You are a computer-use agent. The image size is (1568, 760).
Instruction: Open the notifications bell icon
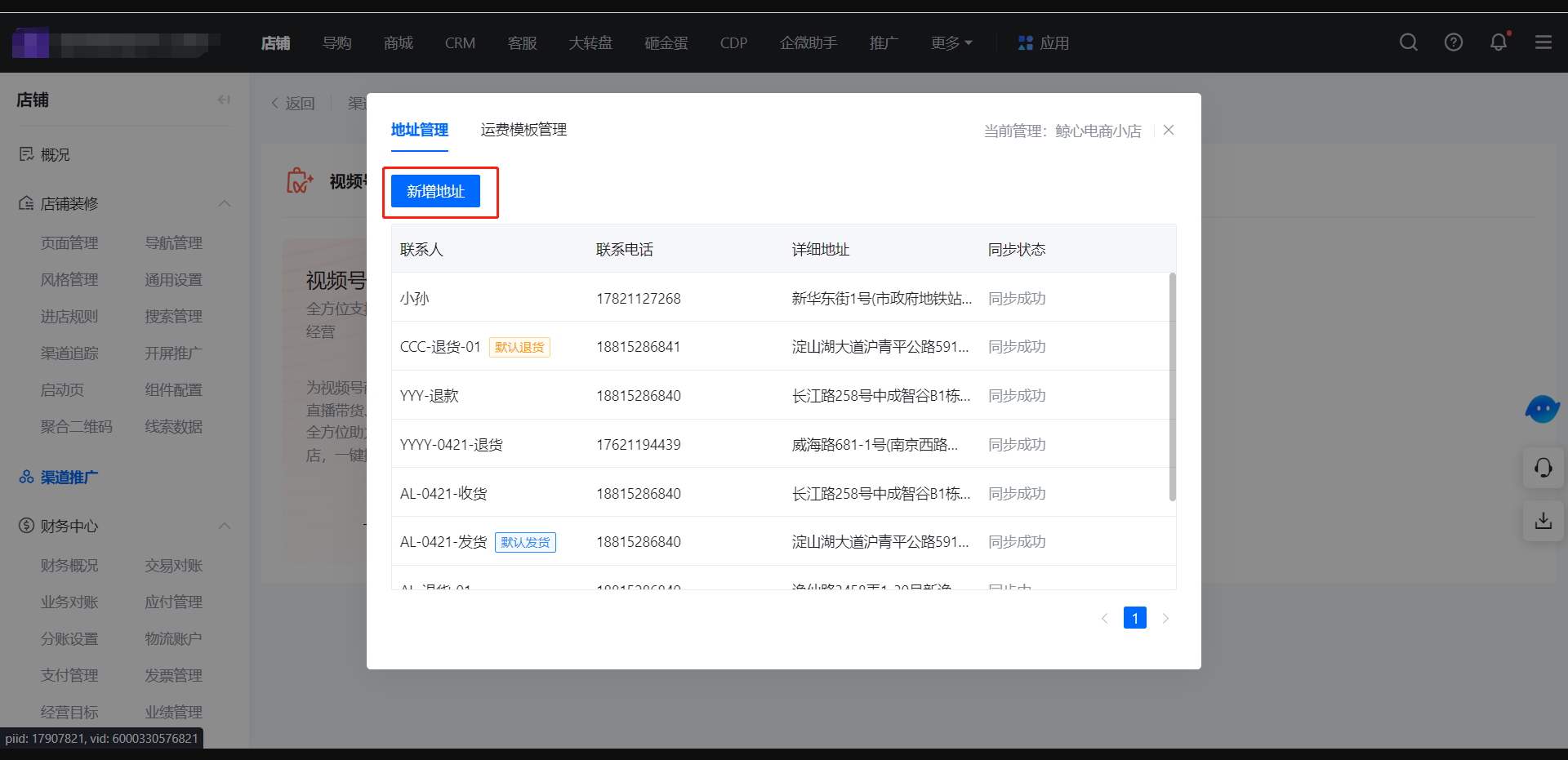(x=1499, y=42)
